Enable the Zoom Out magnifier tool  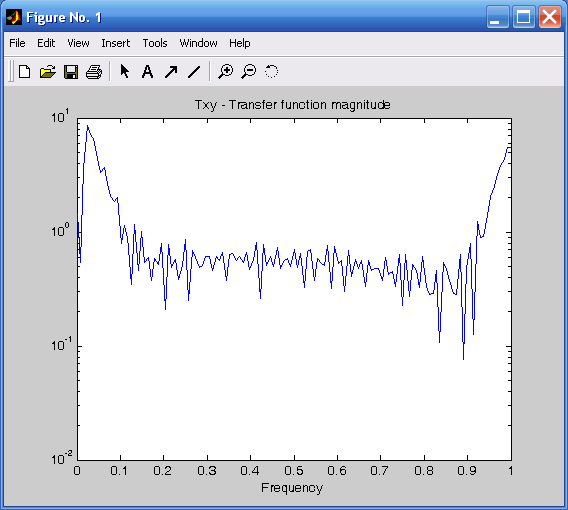pyautogui.click(x=249, y=71)
